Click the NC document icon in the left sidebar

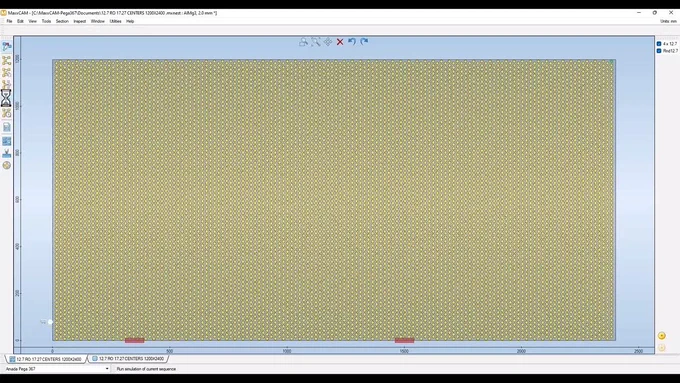click(x=7, y=127)
